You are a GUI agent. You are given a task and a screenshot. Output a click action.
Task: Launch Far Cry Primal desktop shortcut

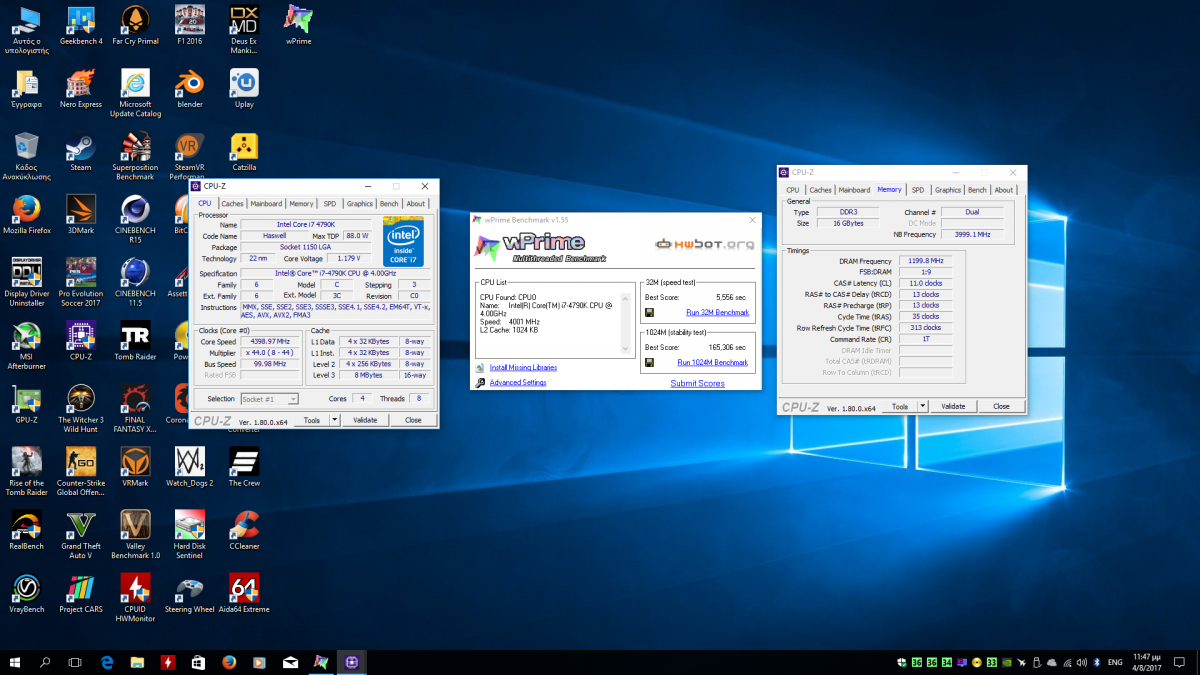(x=135, y=26)
